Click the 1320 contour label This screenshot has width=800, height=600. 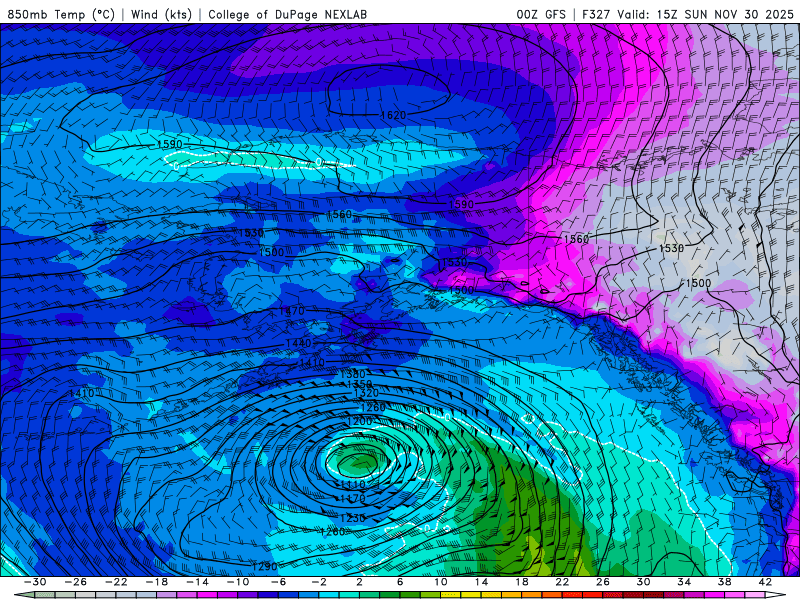click(x=366, y=393)
